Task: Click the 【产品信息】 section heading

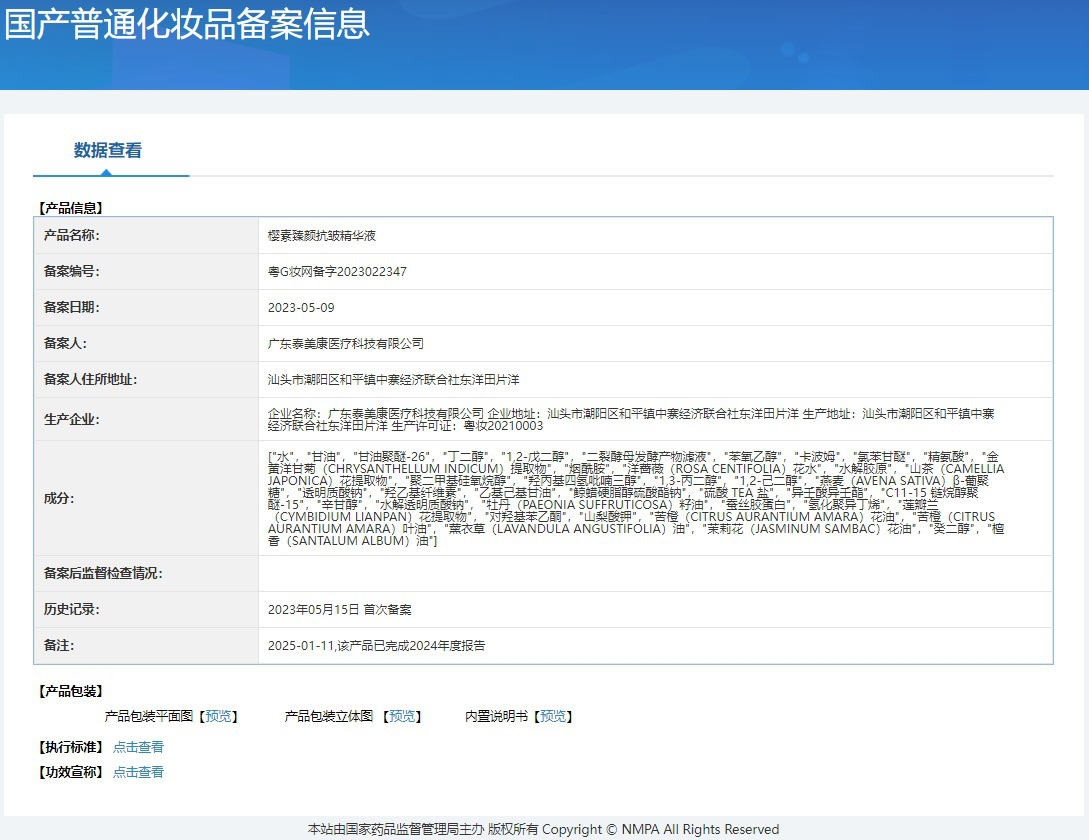Action: [x=71, y=208]
